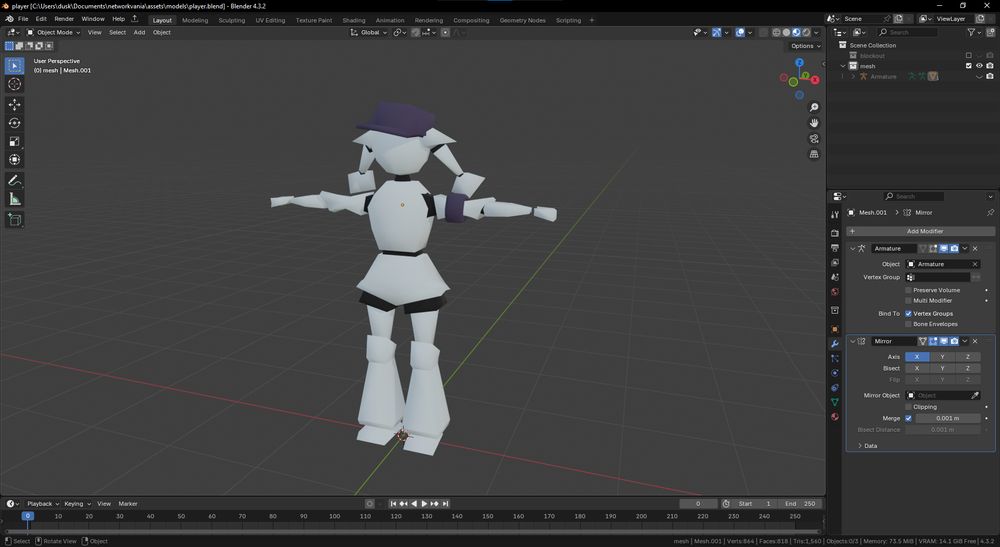Select the Move tool in the toolbar
This screenshot has height=547, width=1000.
pos(14,104)
